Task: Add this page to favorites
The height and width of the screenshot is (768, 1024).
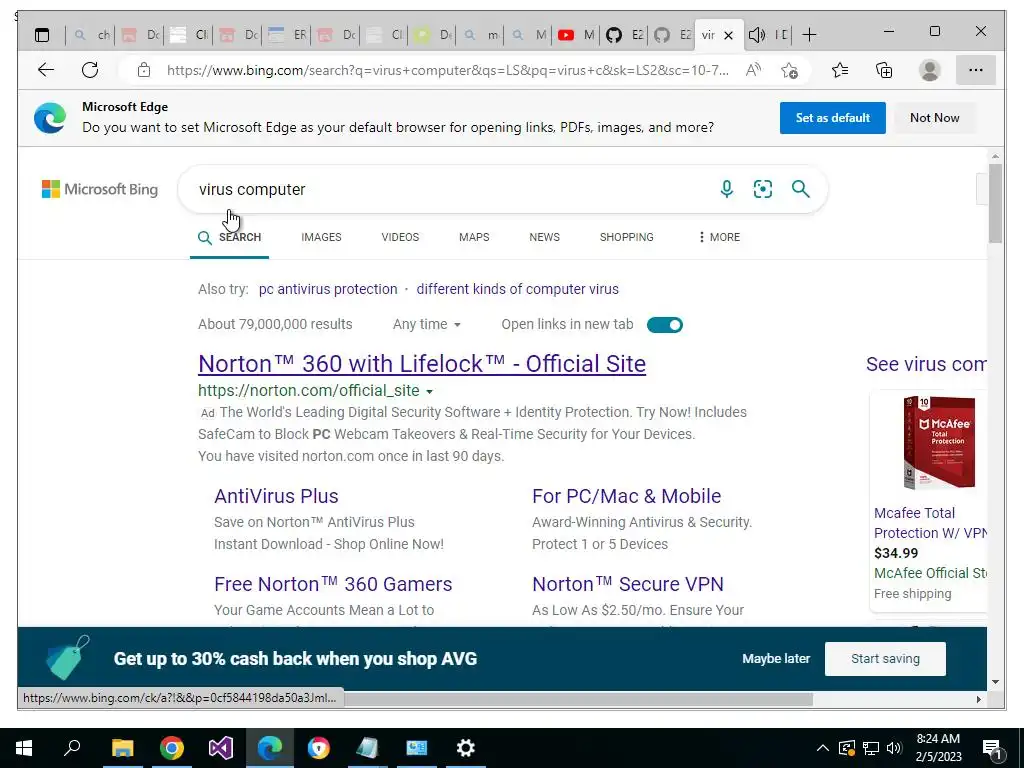Action: pos(790,70)
